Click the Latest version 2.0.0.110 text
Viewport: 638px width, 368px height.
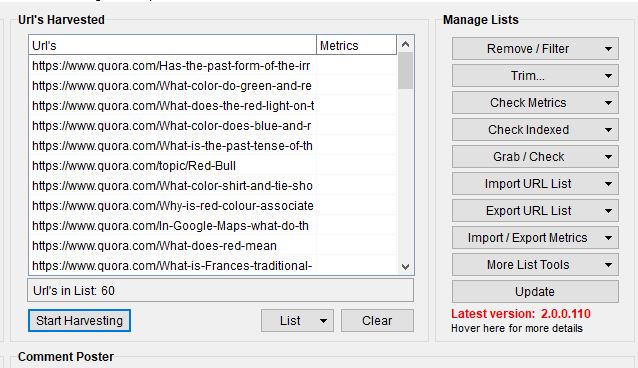[x=521, y=314]
